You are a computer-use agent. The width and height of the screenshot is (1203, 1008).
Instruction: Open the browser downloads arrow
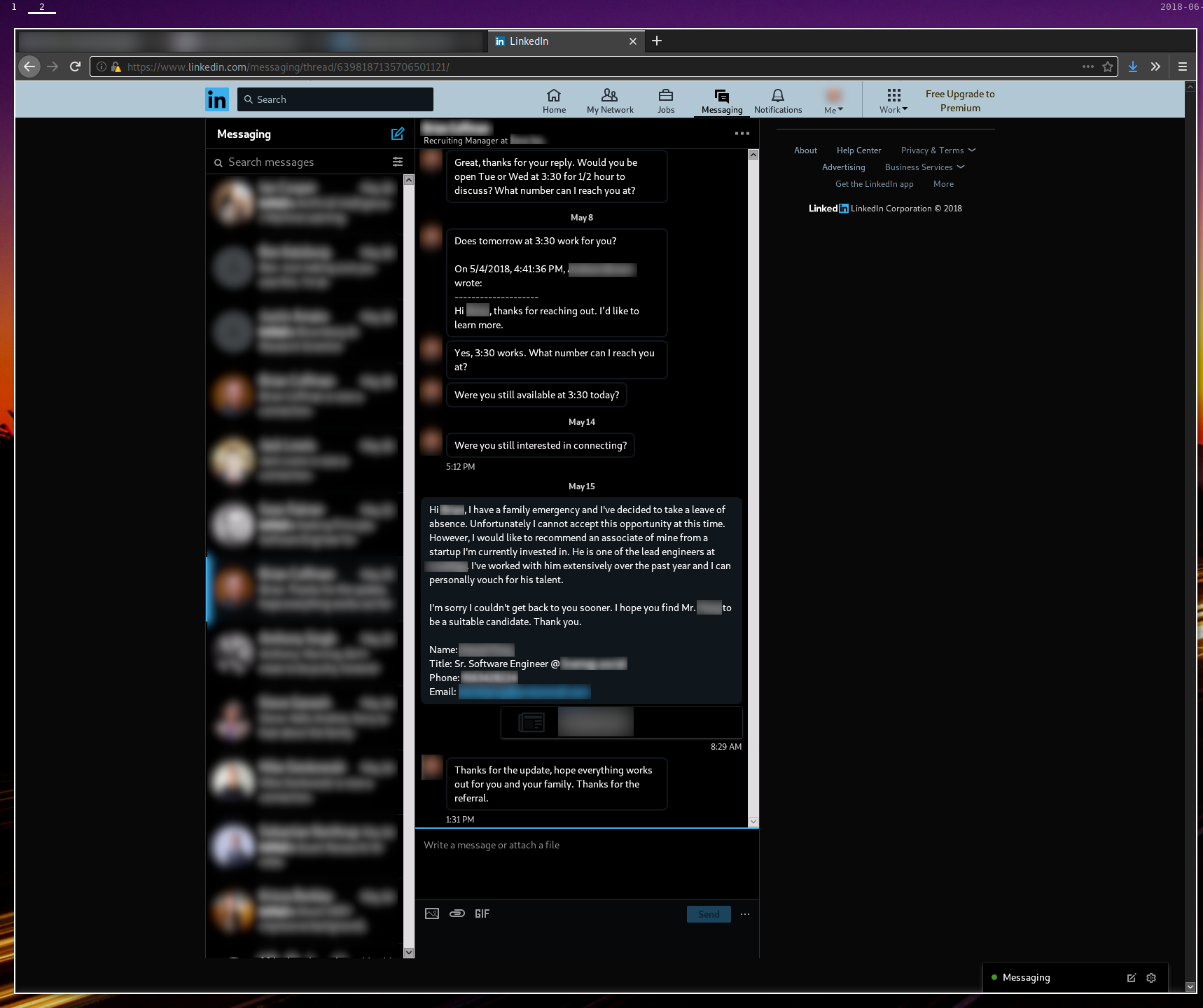pyautogui.click(x=1133, y=66)
